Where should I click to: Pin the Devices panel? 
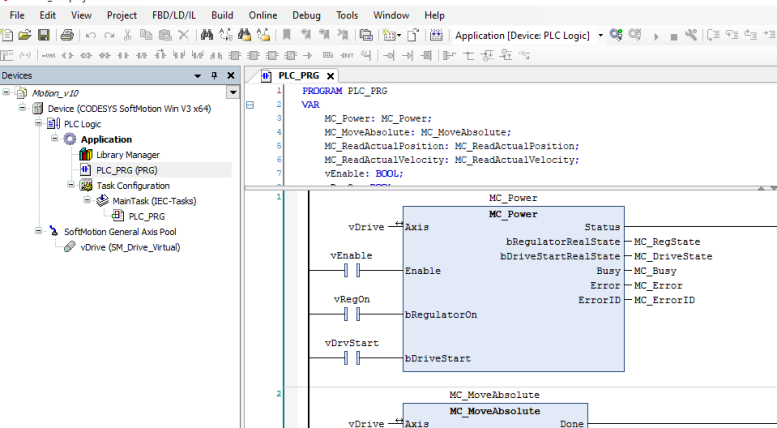coord(214,76)
